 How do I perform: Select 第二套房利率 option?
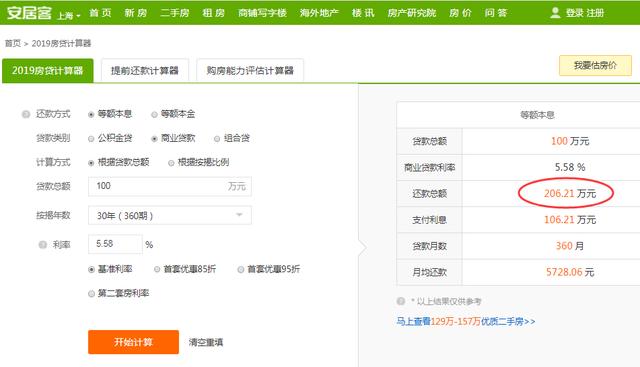(x=91, y=294)
